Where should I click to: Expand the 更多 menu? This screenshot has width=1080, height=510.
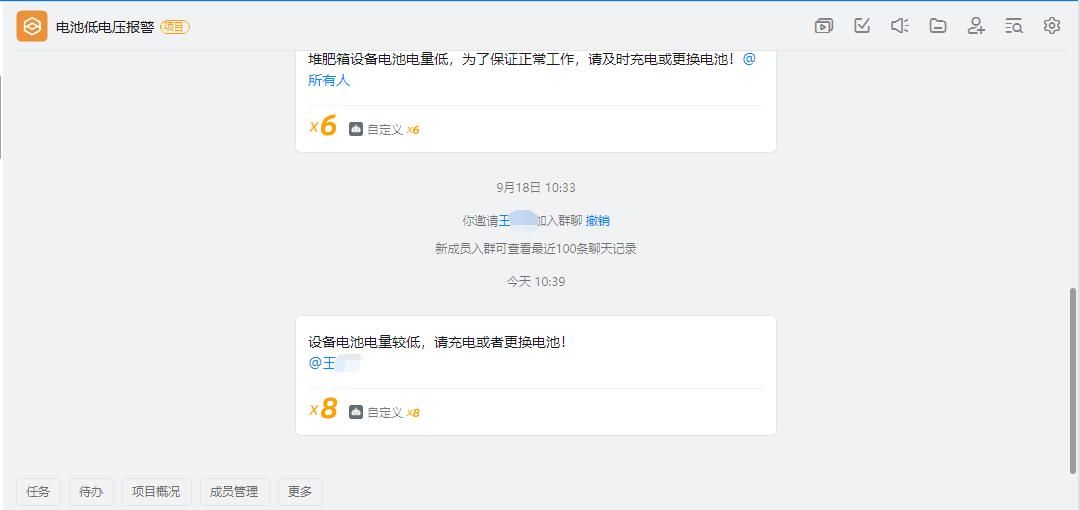(300, 492)
